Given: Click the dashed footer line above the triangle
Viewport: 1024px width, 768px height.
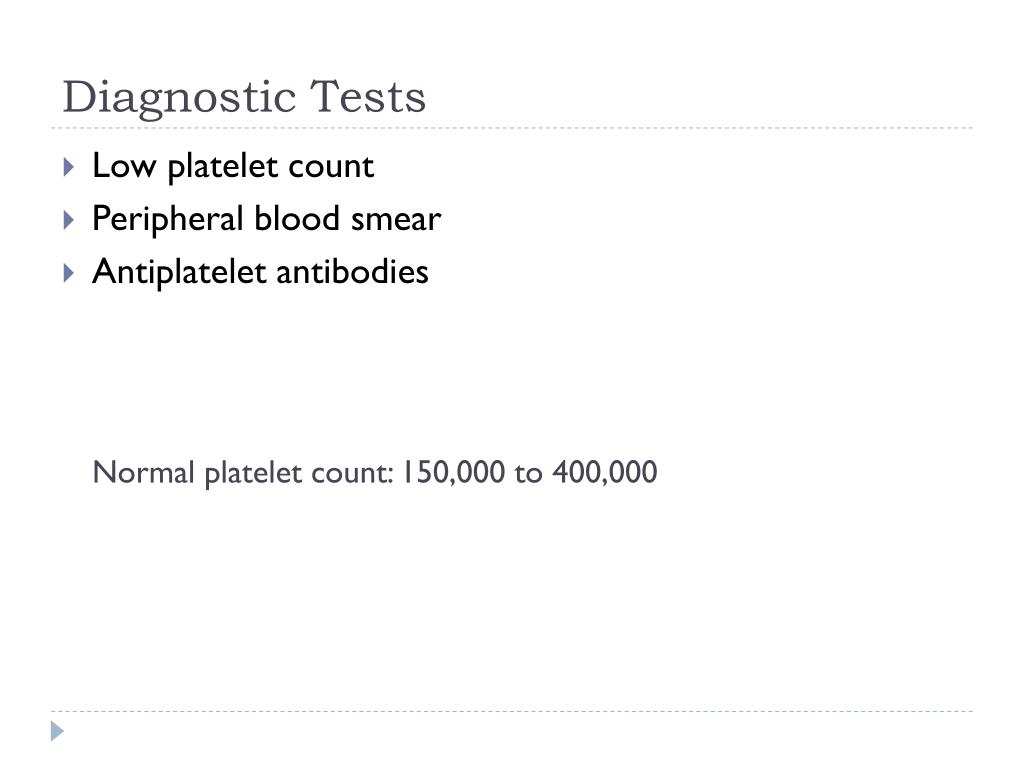Looking at the screenshot, I should (512, 711).
